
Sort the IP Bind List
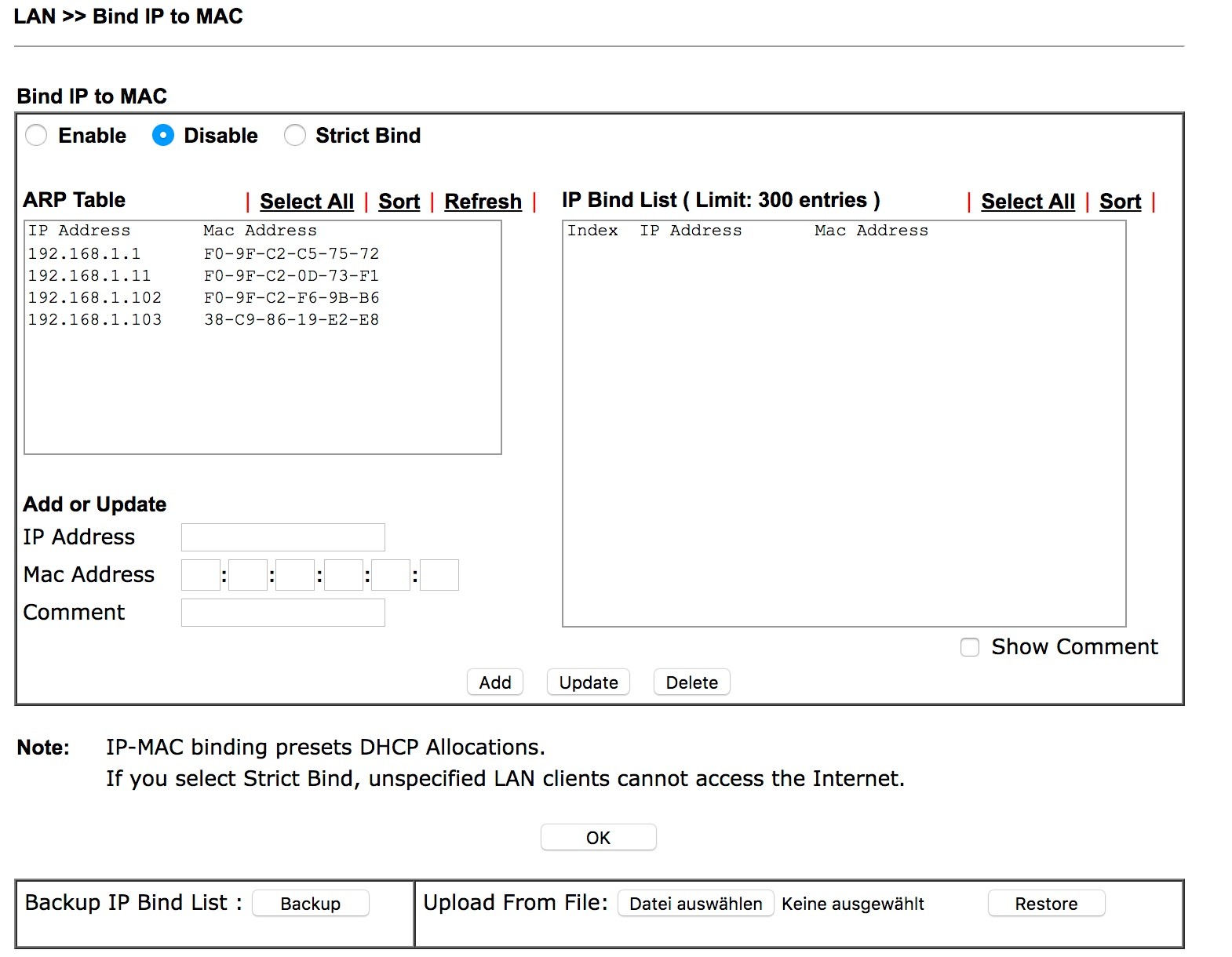pyautogui.click(x=1120, y=202)
